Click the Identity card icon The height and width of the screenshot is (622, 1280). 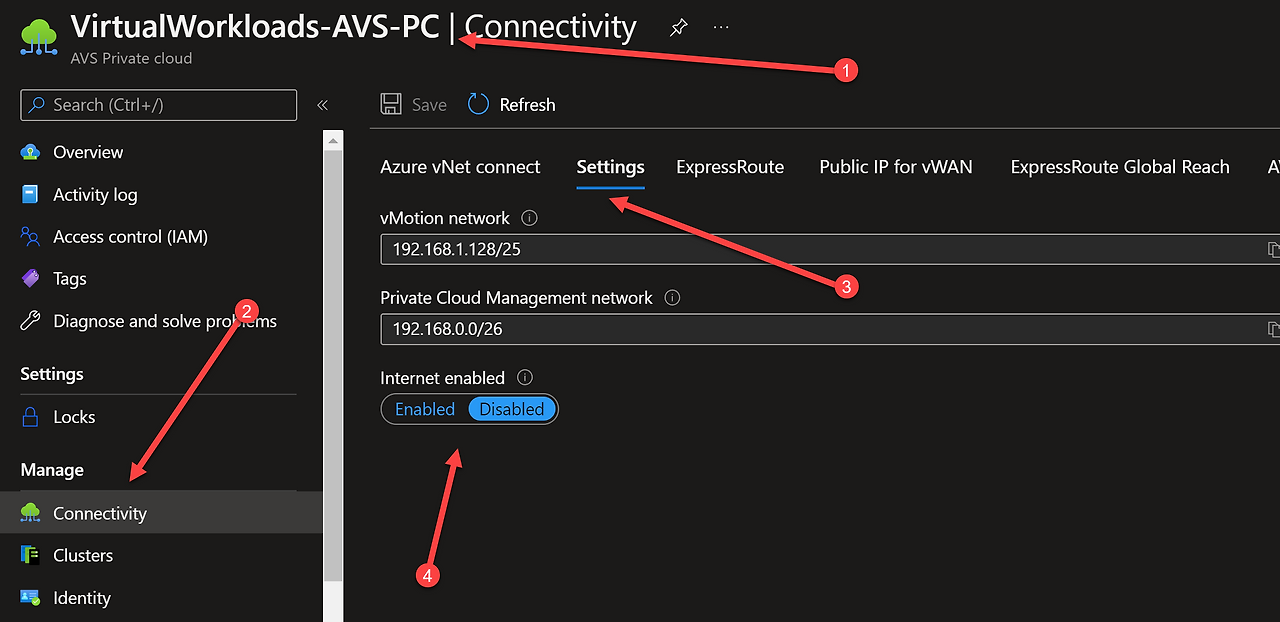(31, 598)
